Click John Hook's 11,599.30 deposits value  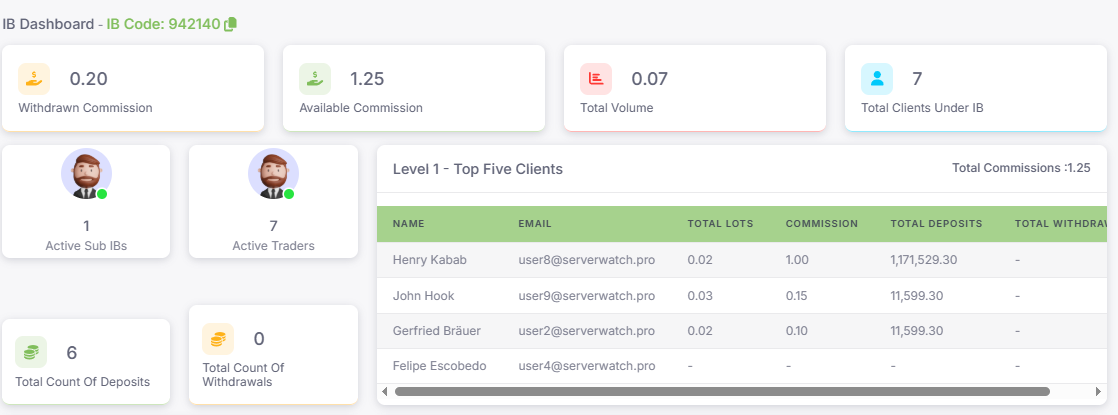click(x=916, y=296)
